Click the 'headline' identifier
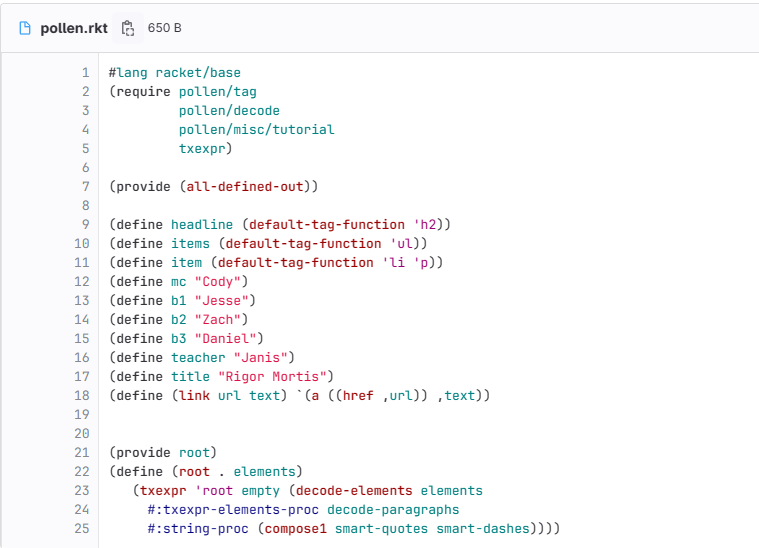 202,224
